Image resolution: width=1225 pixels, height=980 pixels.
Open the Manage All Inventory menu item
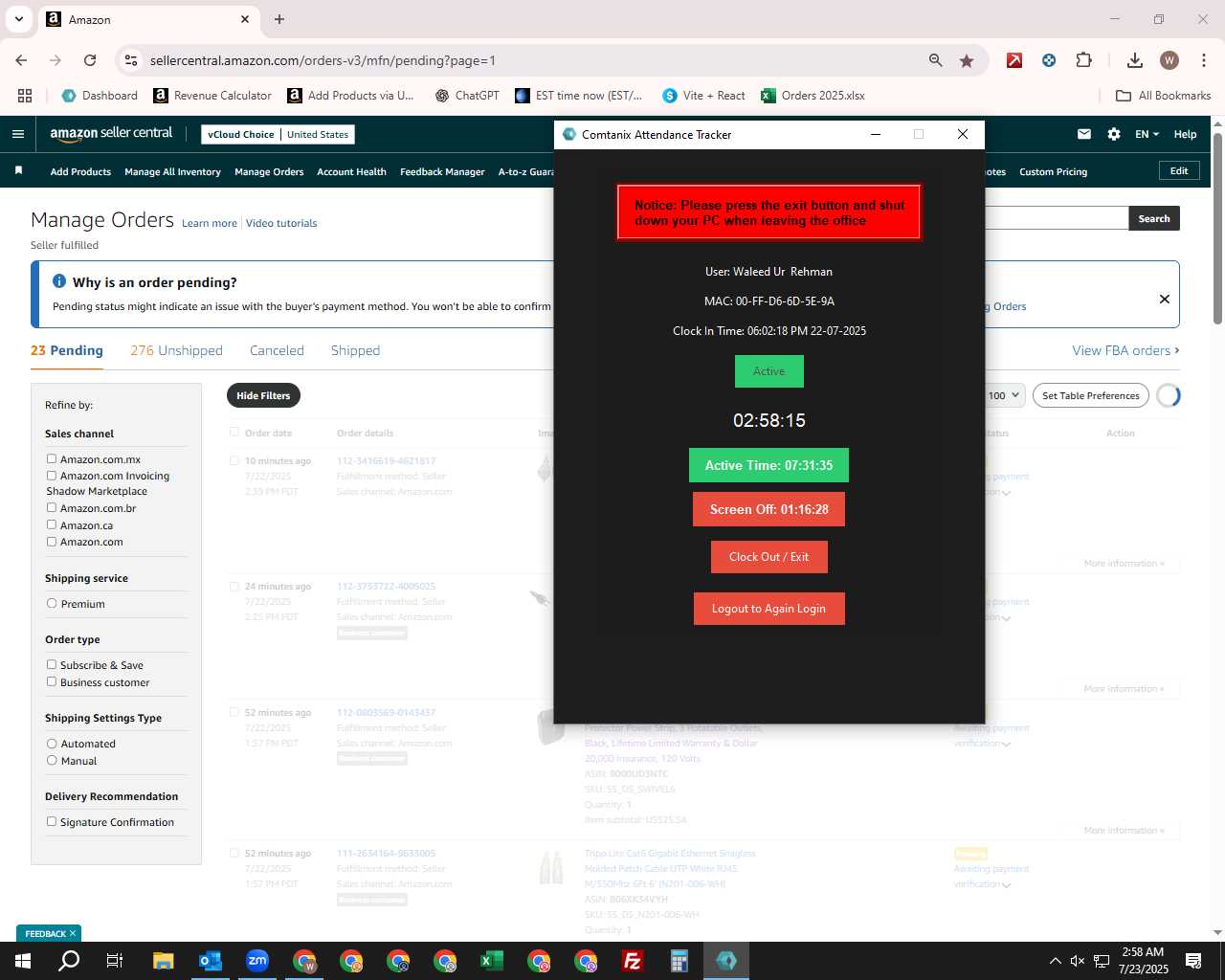(x=172, y=171)
